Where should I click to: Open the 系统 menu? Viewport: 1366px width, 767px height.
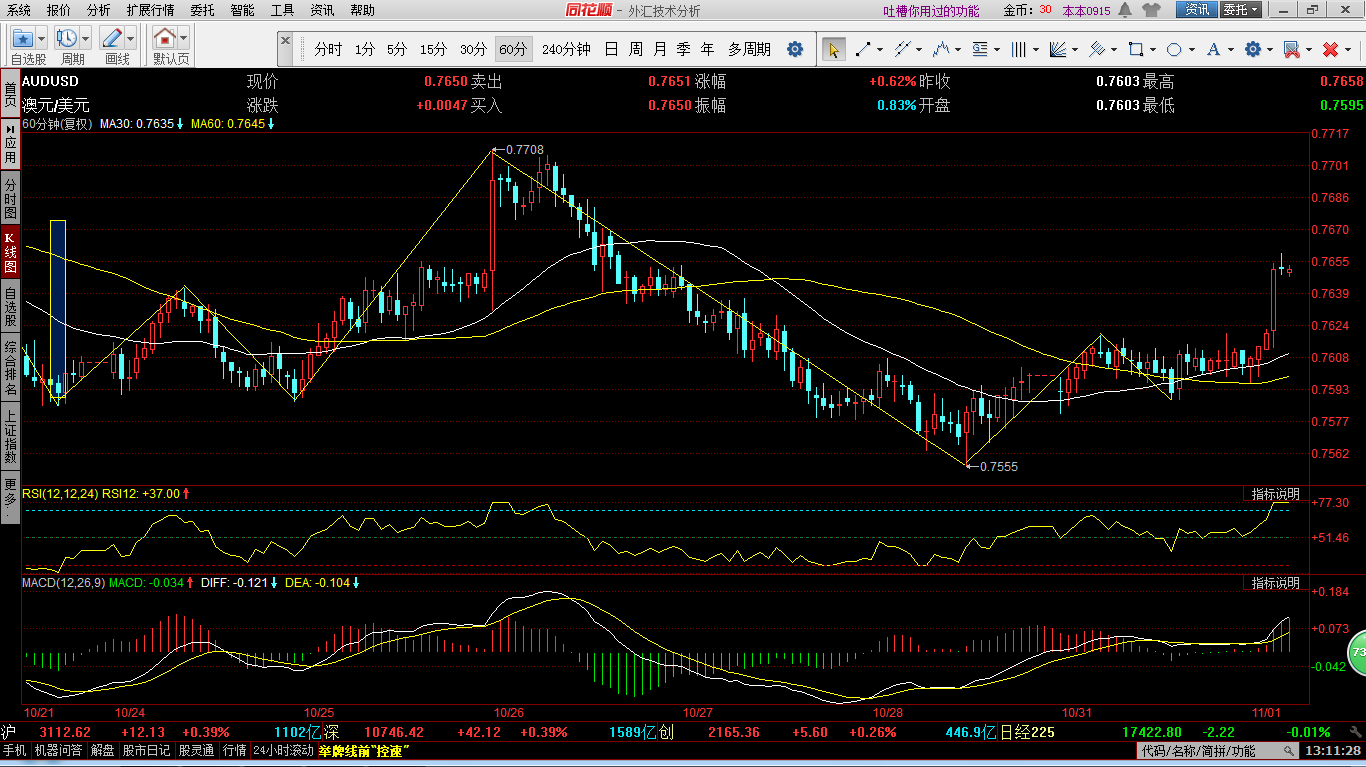tap(19, 10)
